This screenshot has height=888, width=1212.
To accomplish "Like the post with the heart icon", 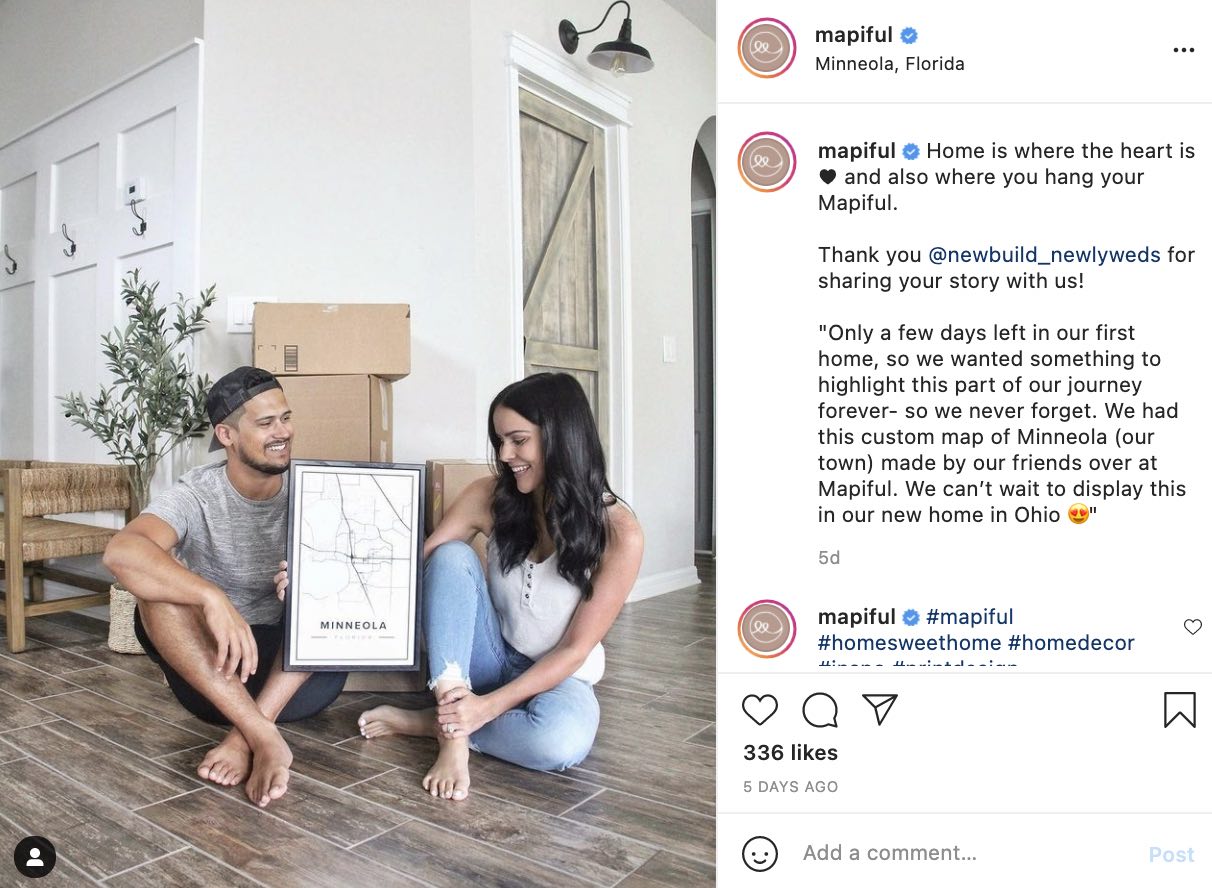I will coord(760,710).
